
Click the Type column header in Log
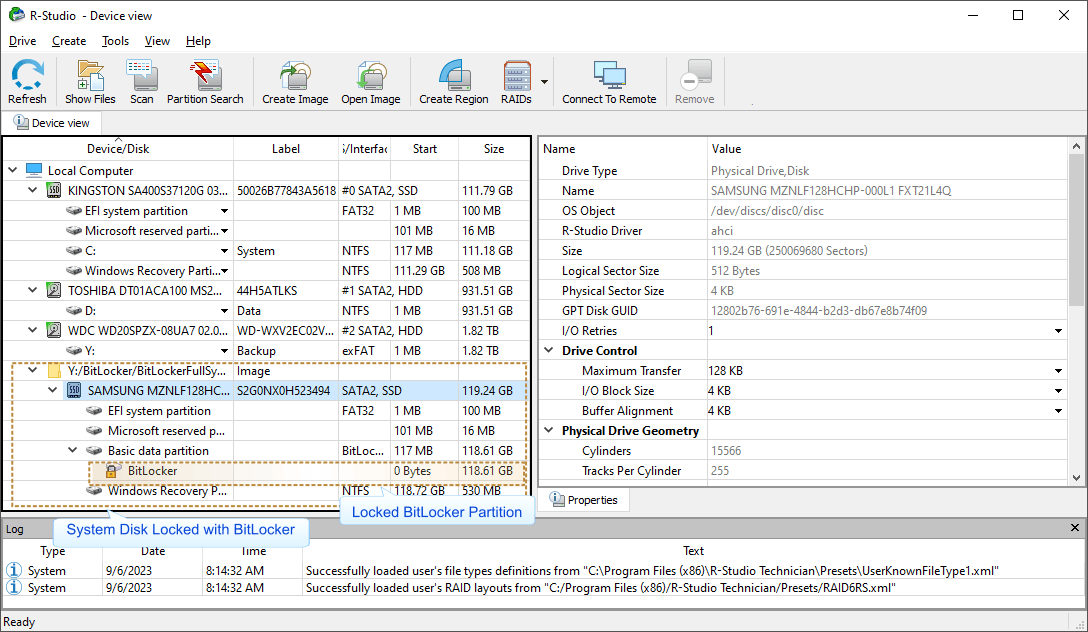click(53, 551)
